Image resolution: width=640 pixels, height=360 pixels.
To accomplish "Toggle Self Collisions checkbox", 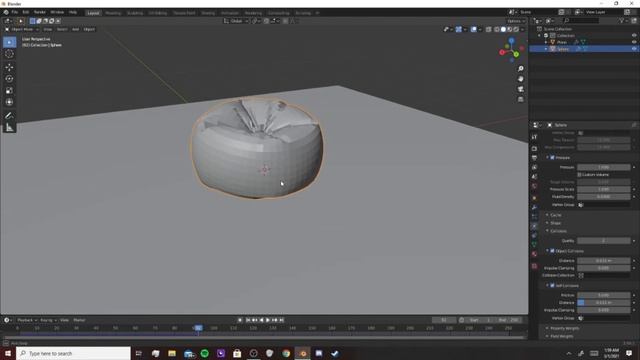I will (552, 286).
